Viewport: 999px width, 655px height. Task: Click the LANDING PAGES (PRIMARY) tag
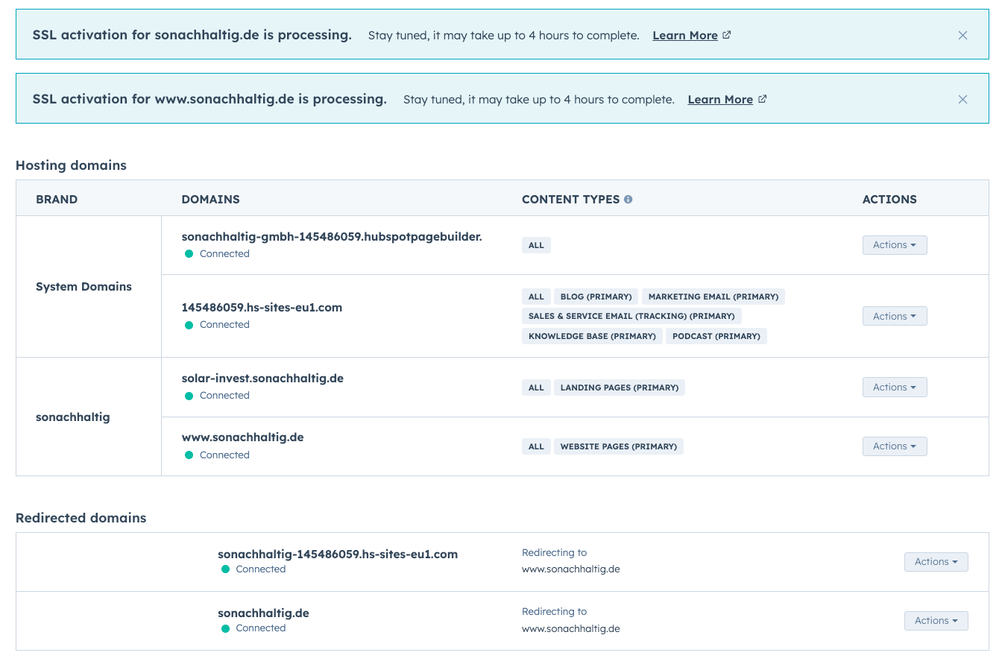coord(619,387)
